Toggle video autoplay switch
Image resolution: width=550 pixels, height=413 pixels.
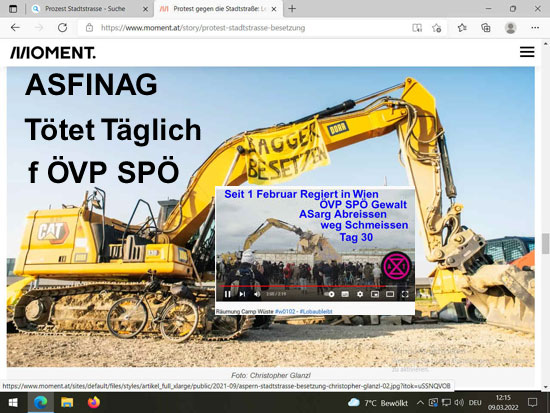329,294
